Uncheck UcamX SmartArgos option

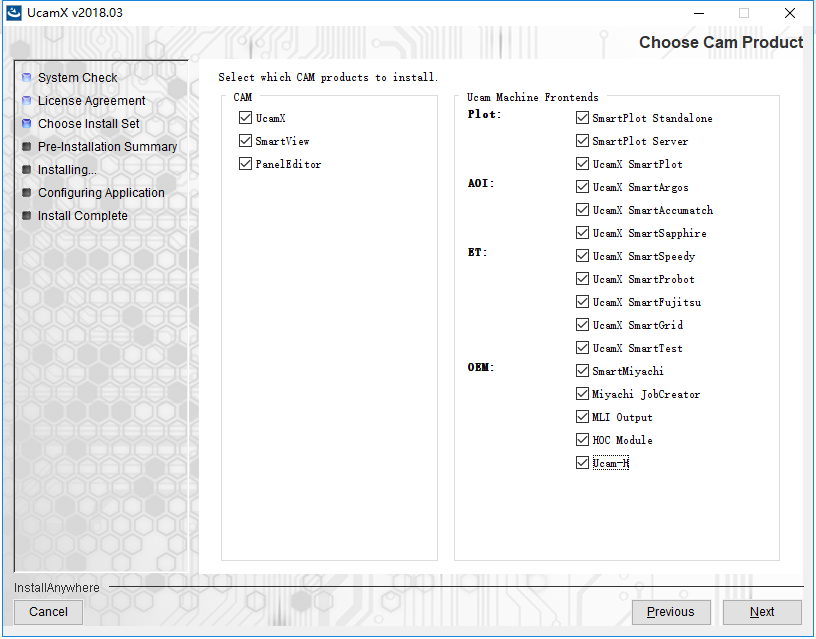582,186
